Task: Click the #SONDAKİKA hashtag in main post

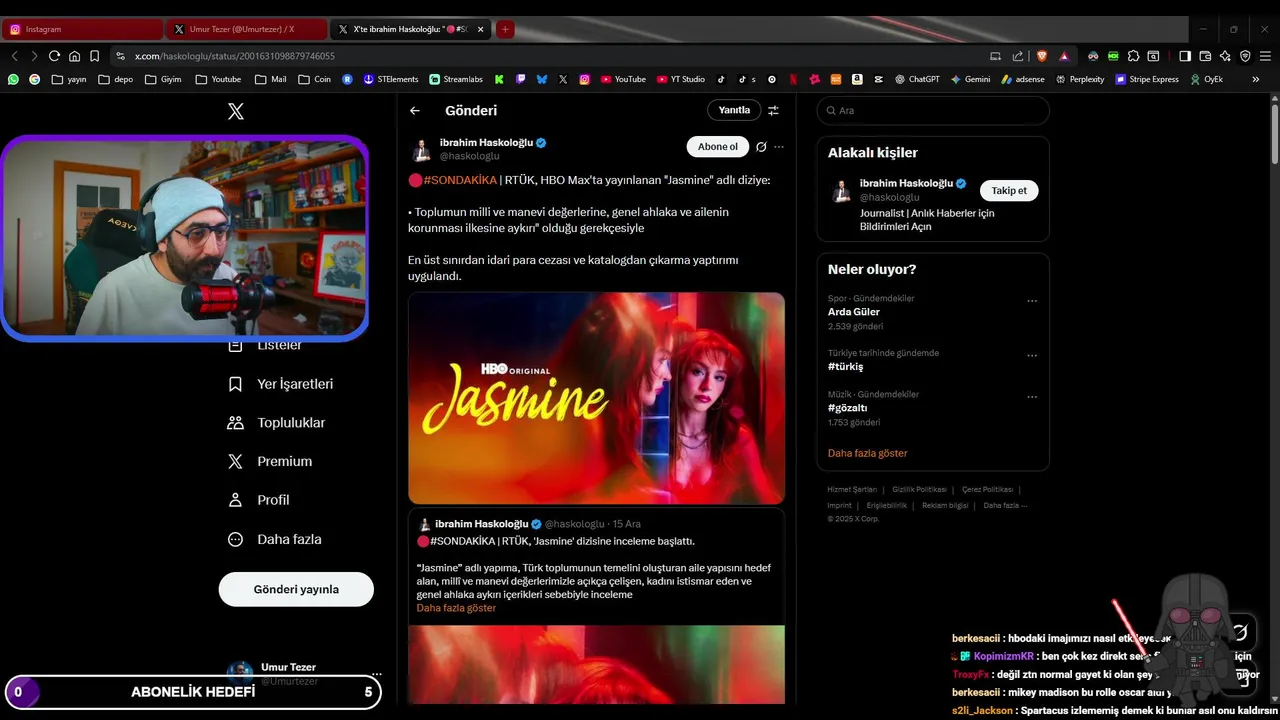Action: (x=460, y=180)
